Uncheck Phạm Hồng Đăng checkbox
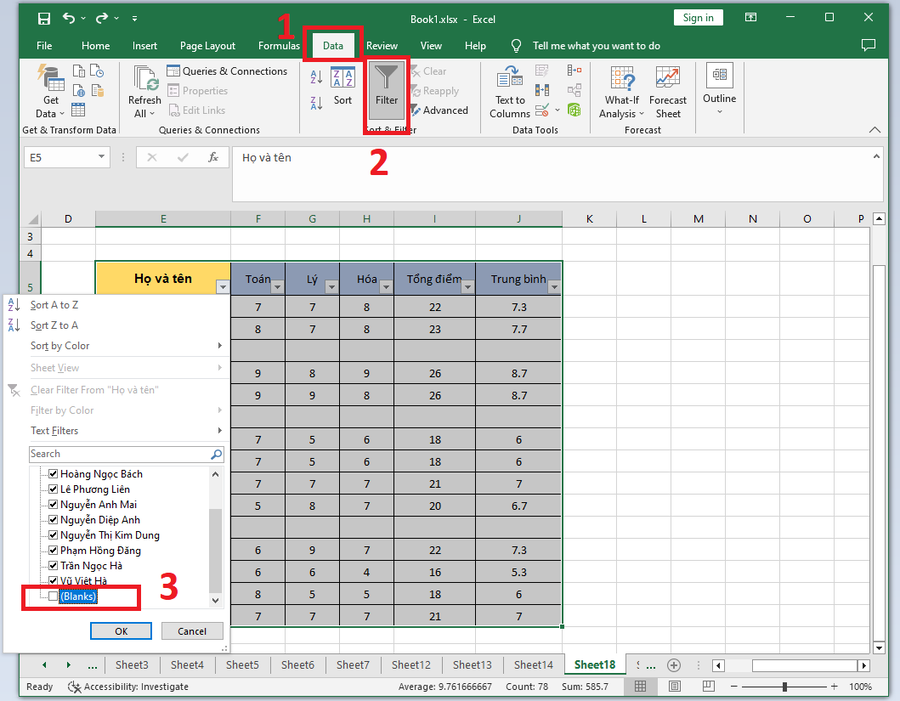 click(53, 550)
